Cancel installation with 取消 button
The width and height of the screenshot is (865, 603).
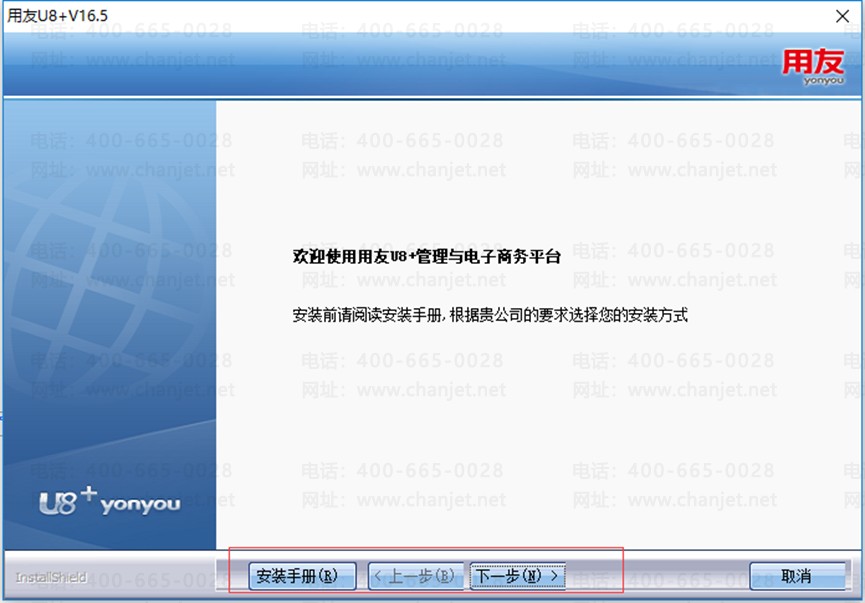coord(797,576)
